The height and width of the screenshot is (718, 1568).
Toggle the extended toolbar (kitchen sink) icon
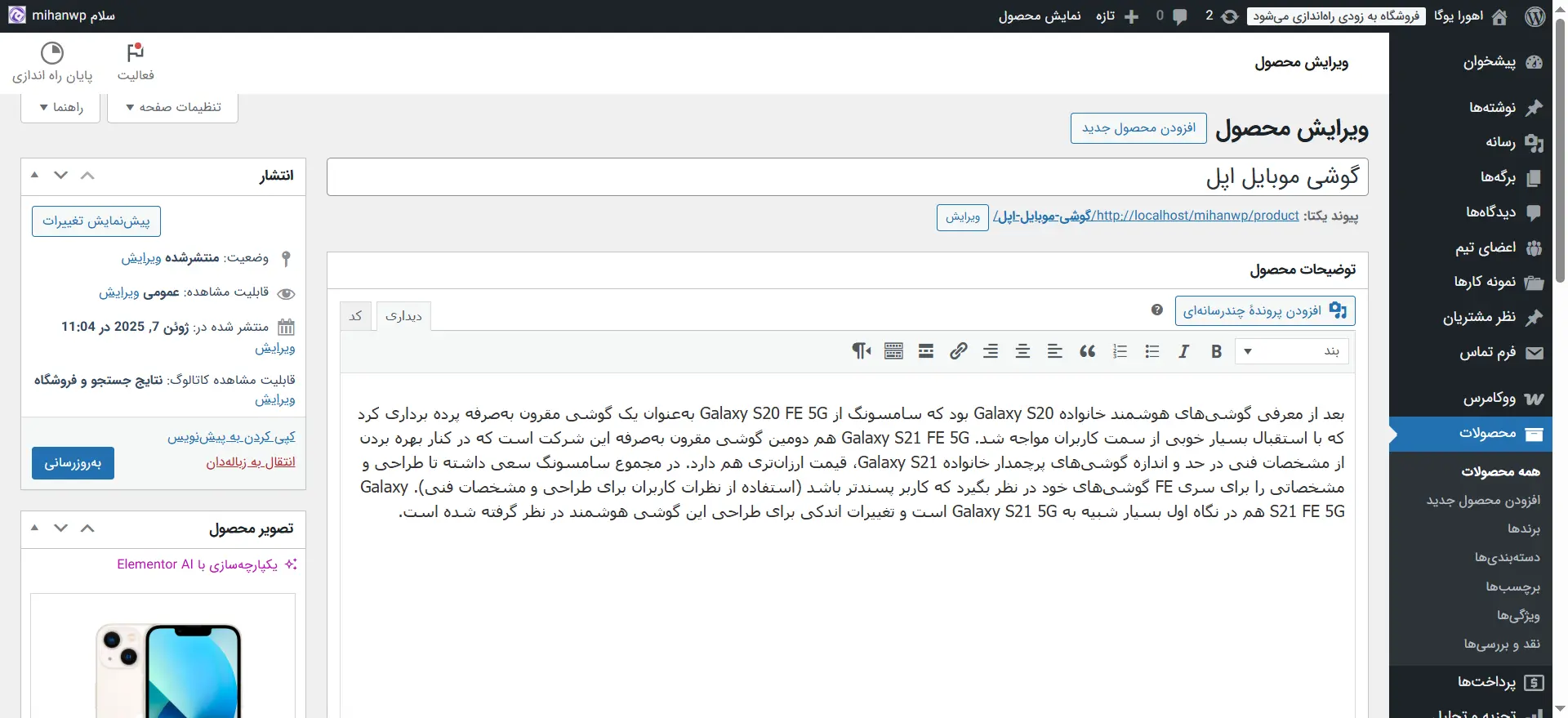pos(893,351)
